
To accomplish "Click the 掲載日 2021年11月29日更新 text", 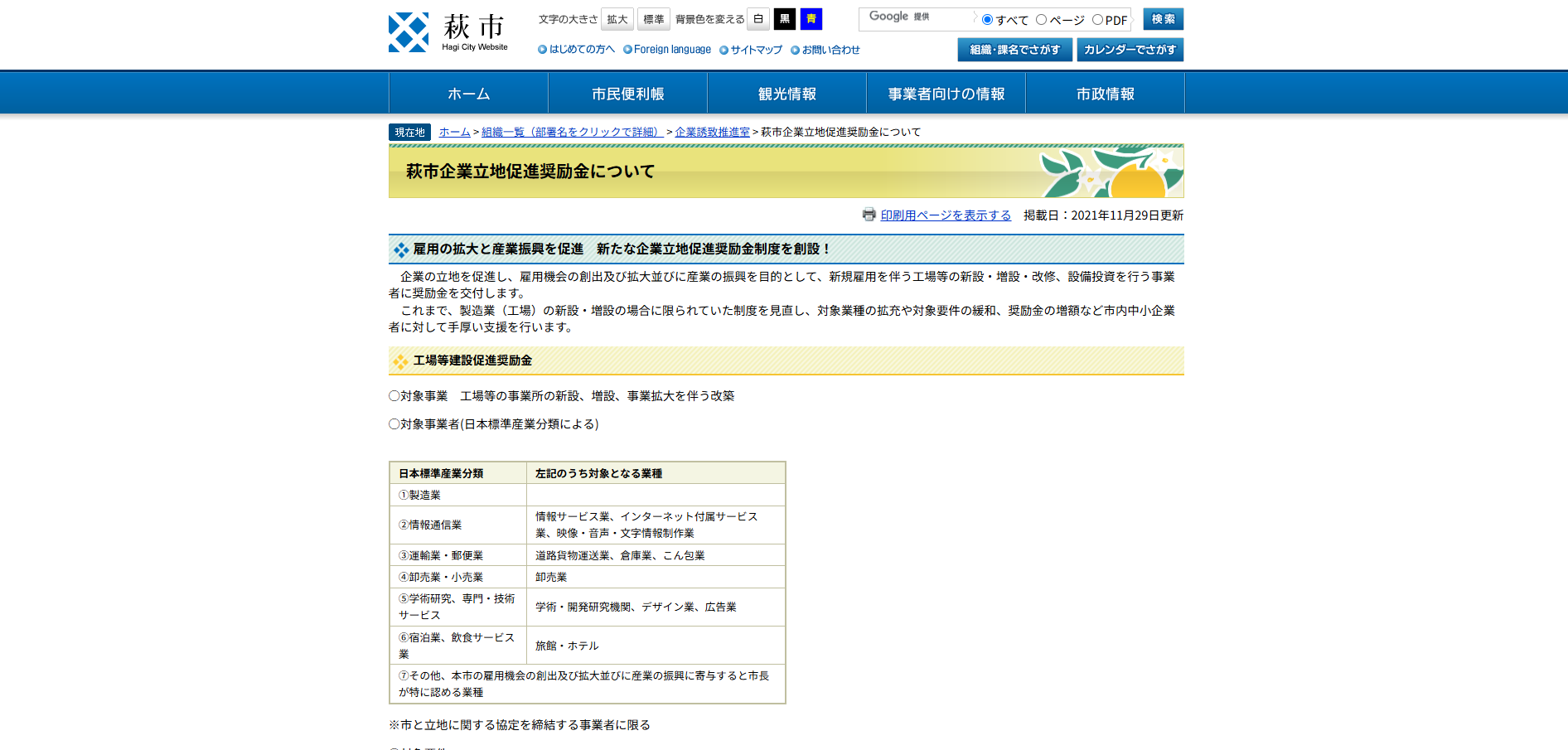I will pos(1103,215).
